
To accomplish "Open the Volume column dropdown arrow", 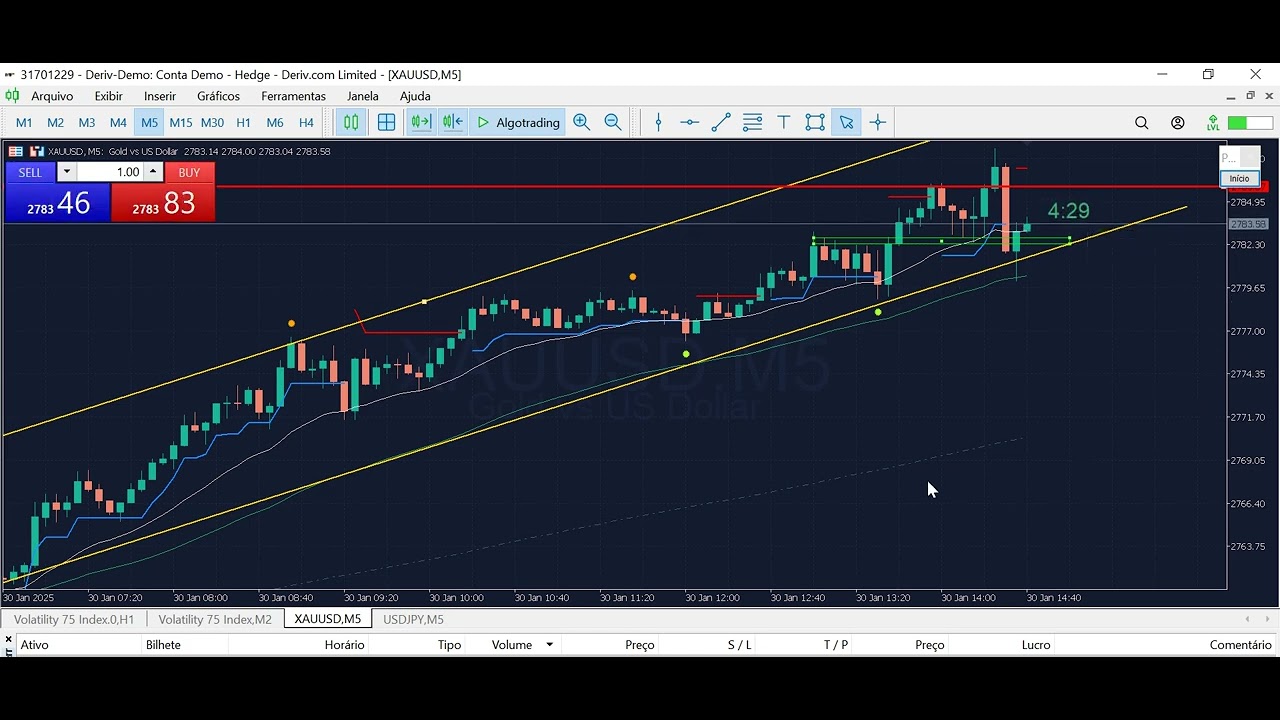I will click(549, 645).
